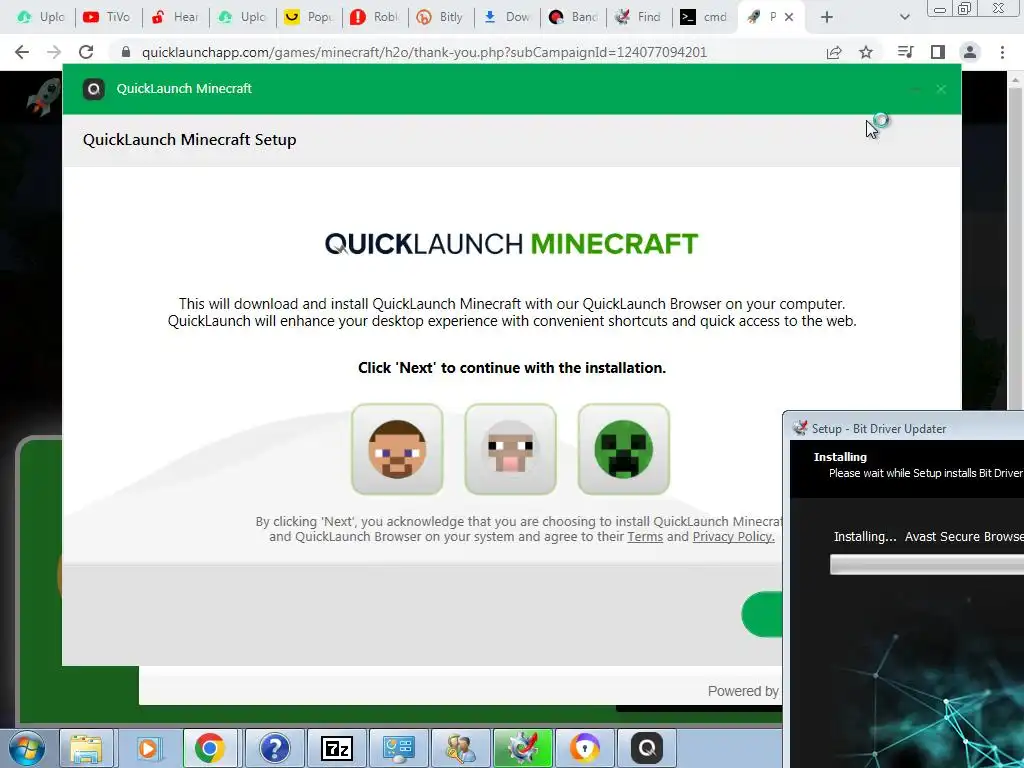Open the Privacy Policy link

click(x=733, y=537)
